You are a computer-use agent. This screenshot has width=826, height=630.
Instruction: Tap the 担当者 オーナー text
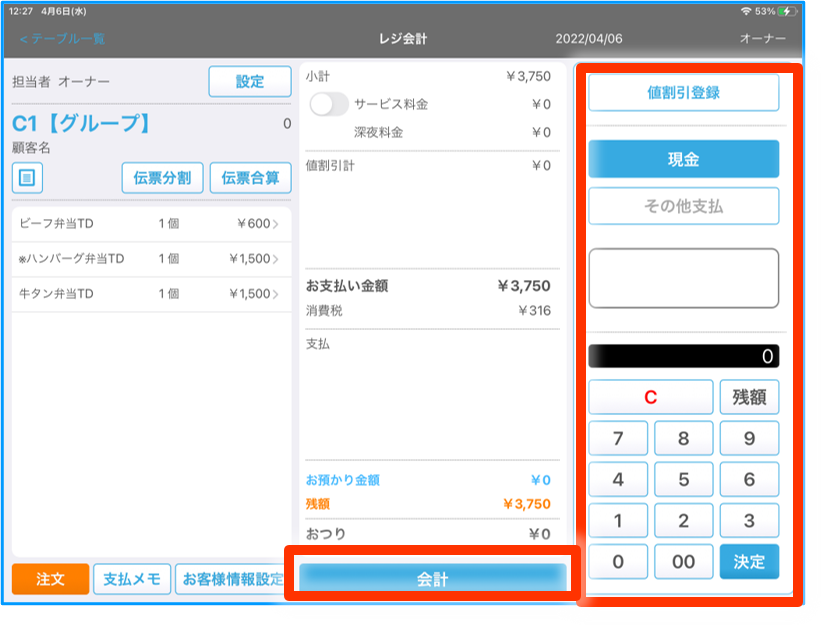point(61,82)
